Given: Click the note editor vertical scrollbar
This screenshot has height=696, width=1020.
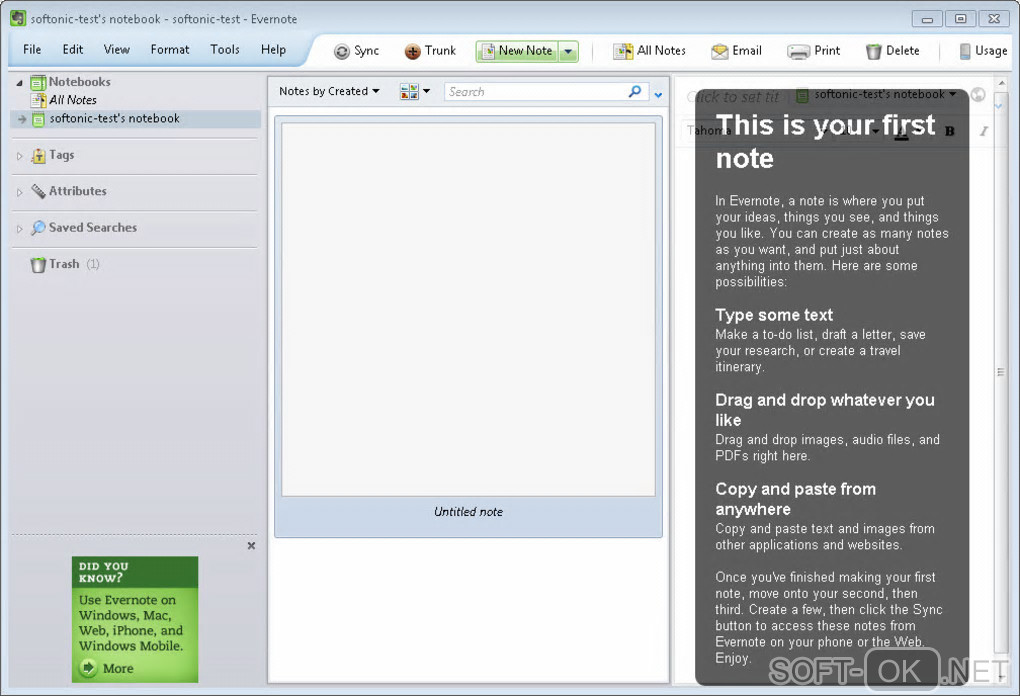Looking at the screenshot, I should pos(1000,371).
